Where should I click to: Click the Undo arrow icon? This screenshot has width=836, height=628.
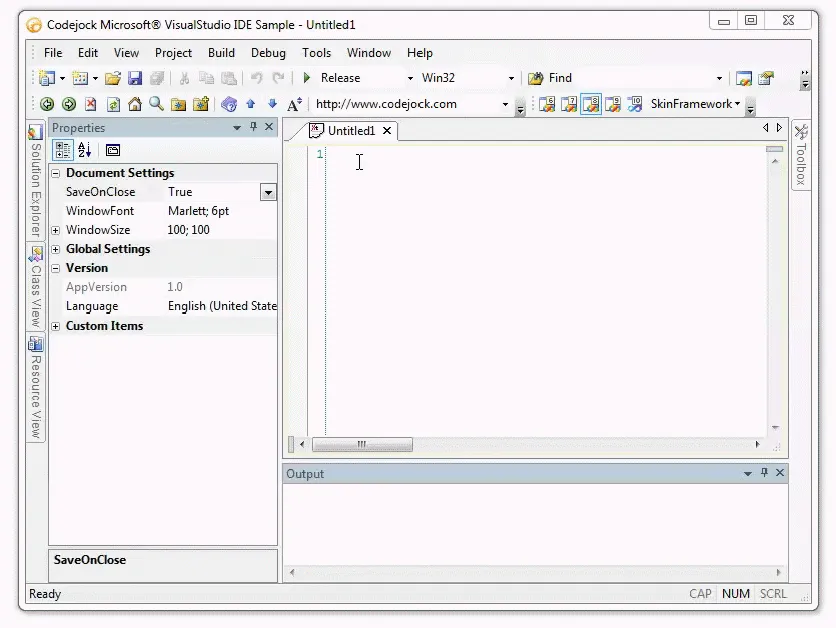[x=256, y=78]
